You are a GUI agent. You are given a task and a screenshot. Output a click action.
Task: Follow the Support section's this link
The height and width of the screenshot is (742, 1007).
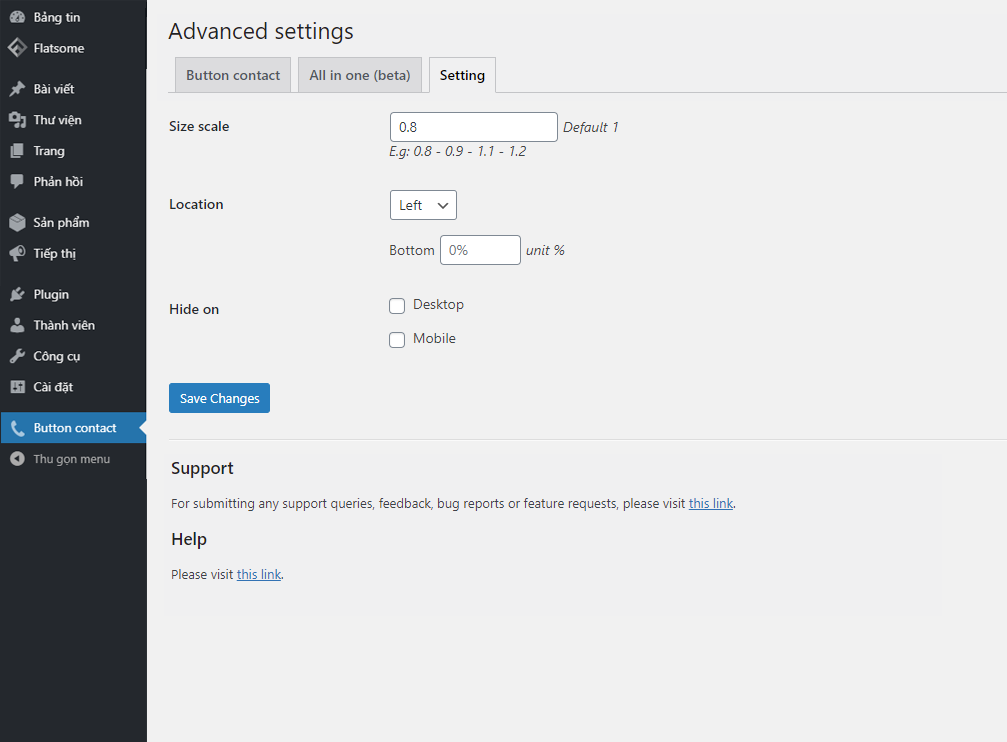[710, 504]
